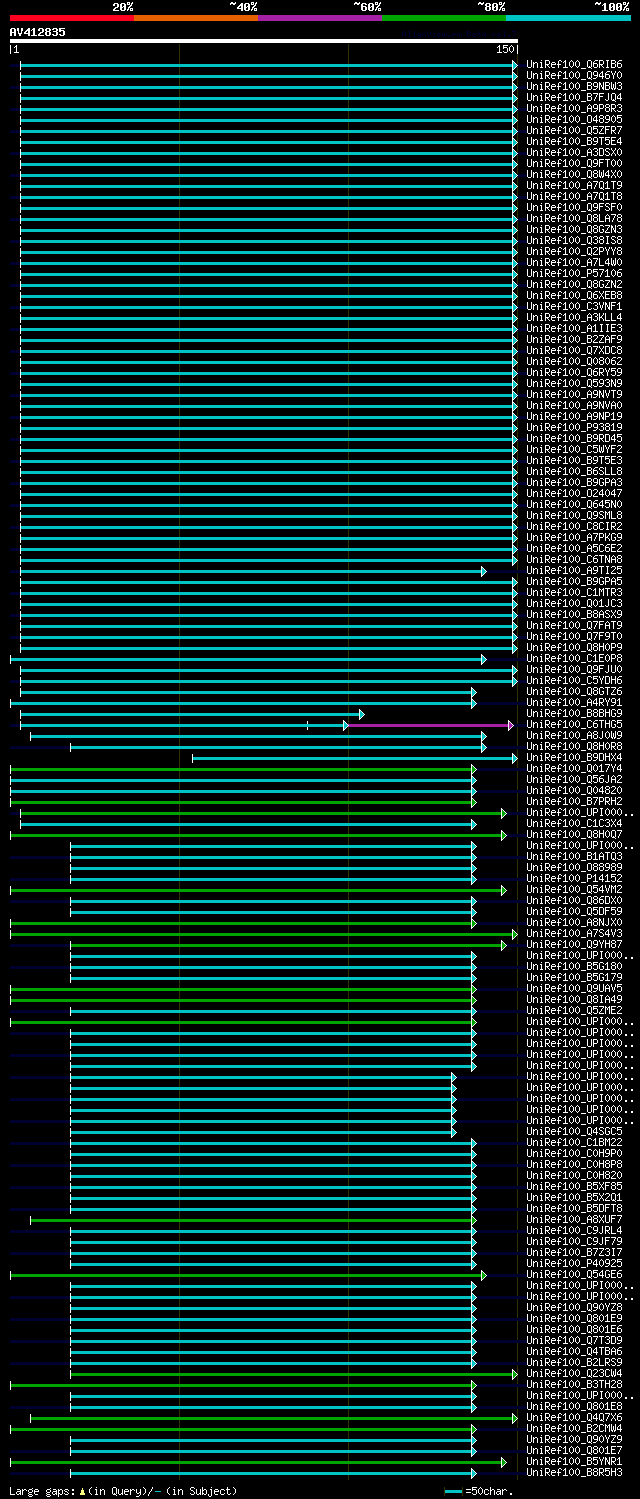The height and width of the screenshot is (1499, 640).
Task: Click hit label UniRef100_C6THG5
Action: 574,724
